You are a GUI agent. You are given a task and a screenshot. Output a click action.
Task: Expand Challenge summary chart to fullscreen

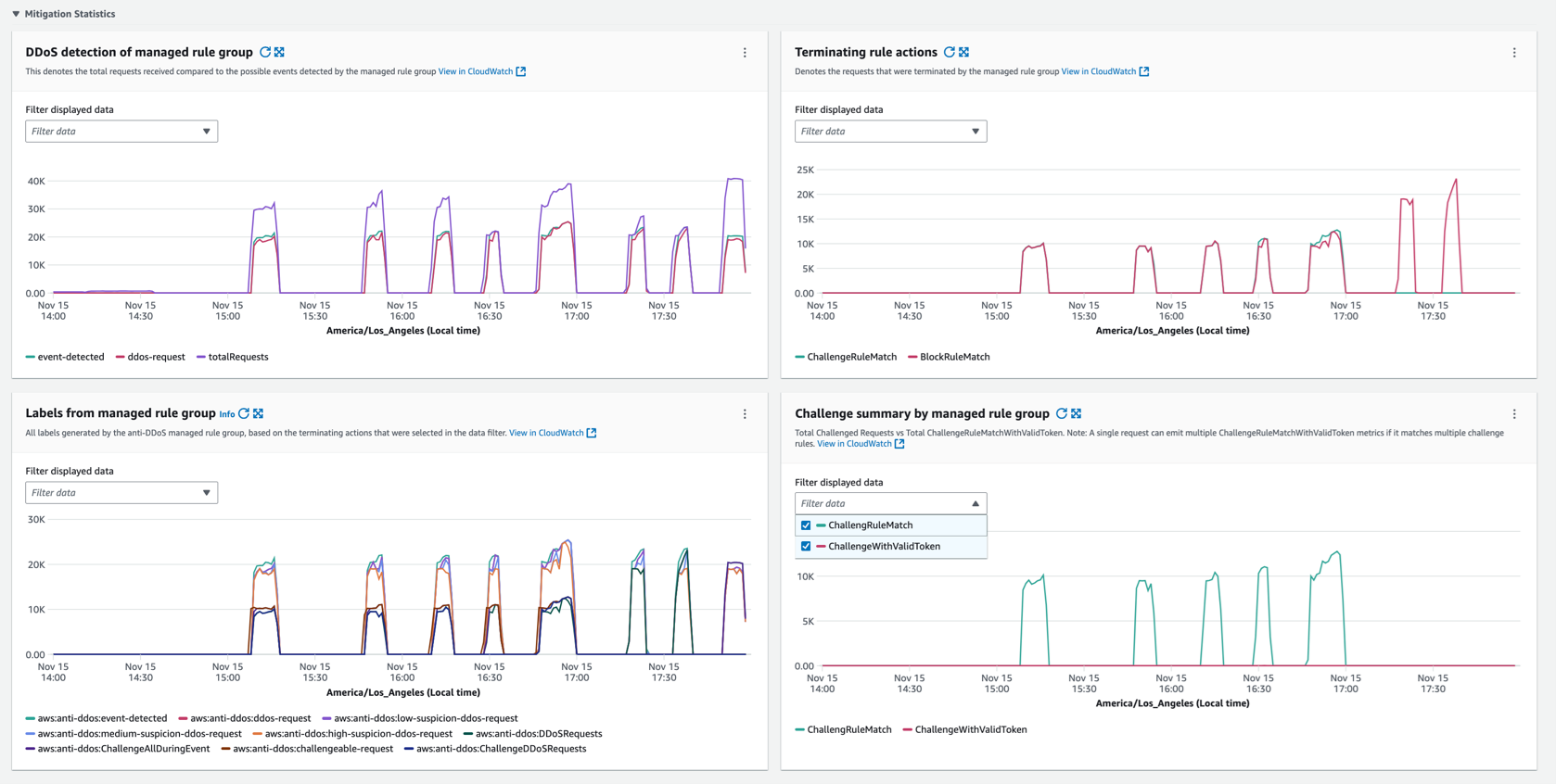click(x=1076, y=413)
